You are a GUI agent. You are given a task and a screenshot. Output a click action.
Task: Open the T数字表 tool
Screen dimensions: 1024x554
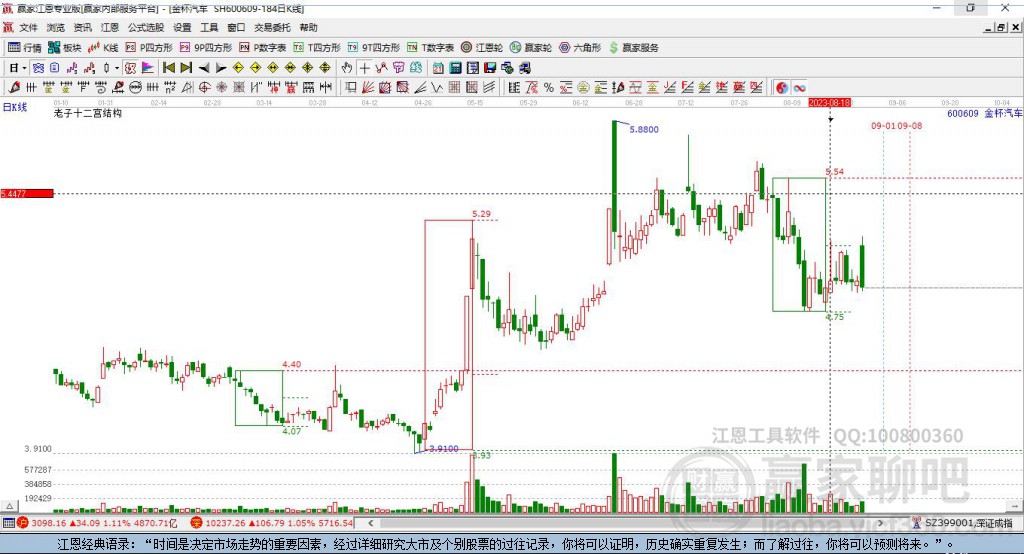pos(430,48)
